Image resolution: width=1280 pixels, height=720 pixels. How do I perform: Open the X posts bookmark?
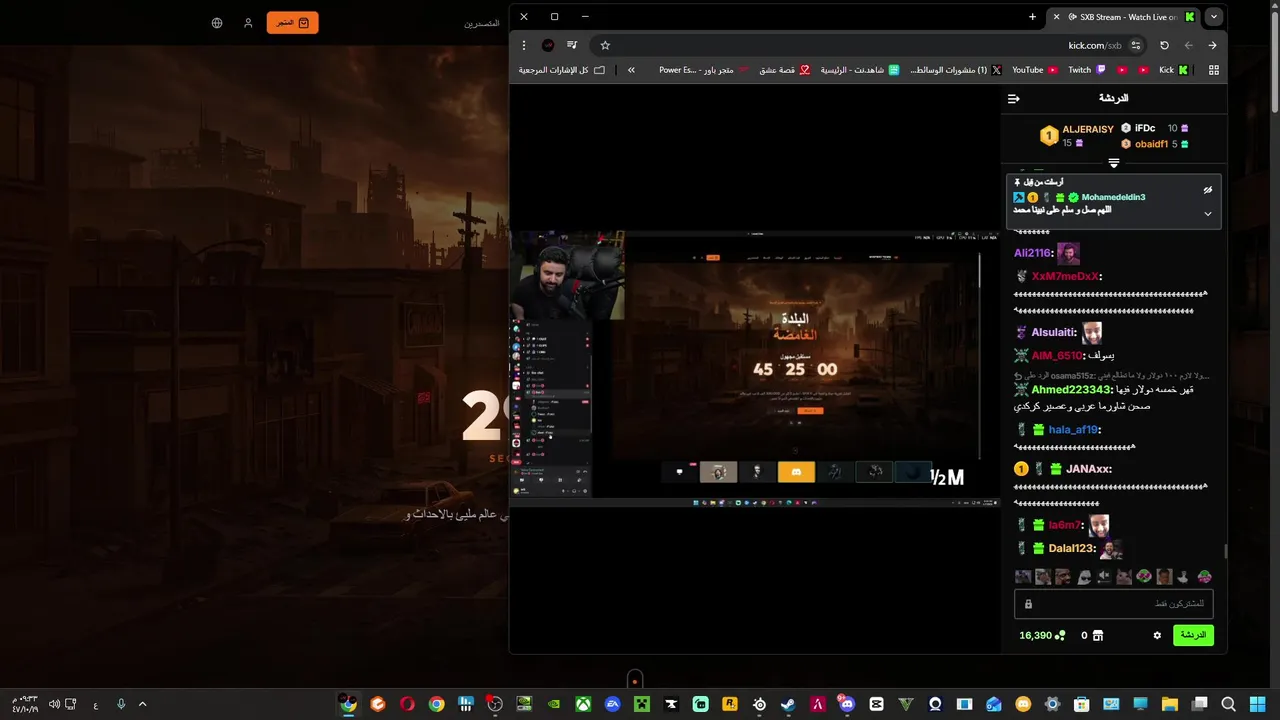click(x=955, y=70)
